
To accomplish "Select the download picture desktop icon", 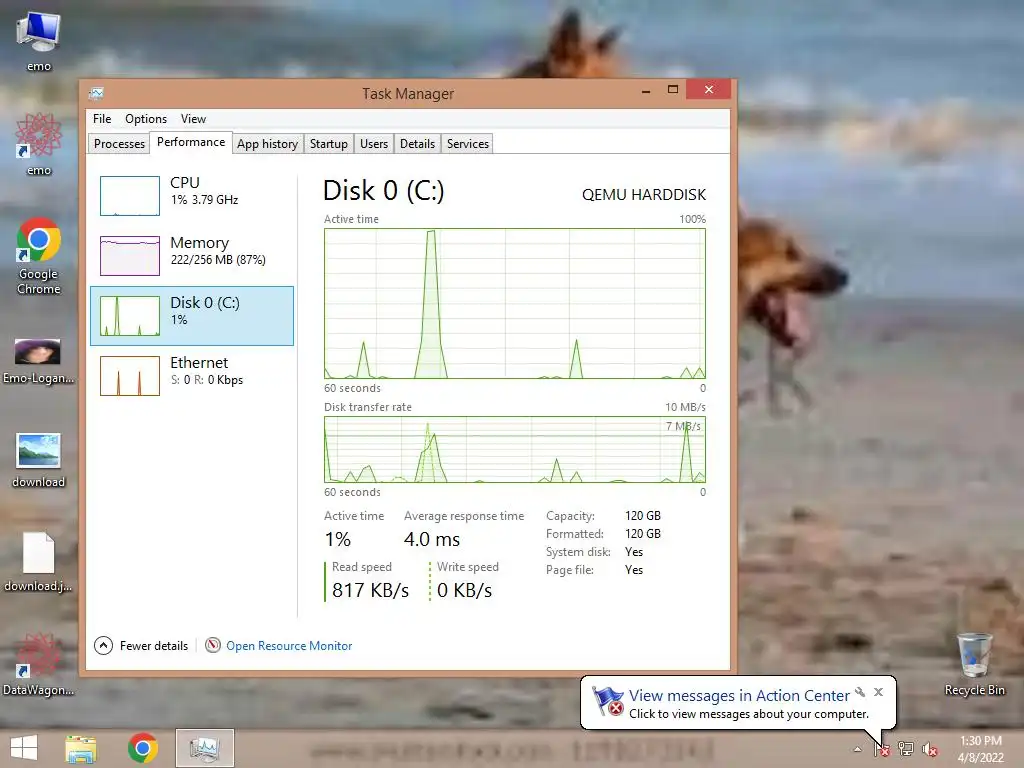I will 39,460.
